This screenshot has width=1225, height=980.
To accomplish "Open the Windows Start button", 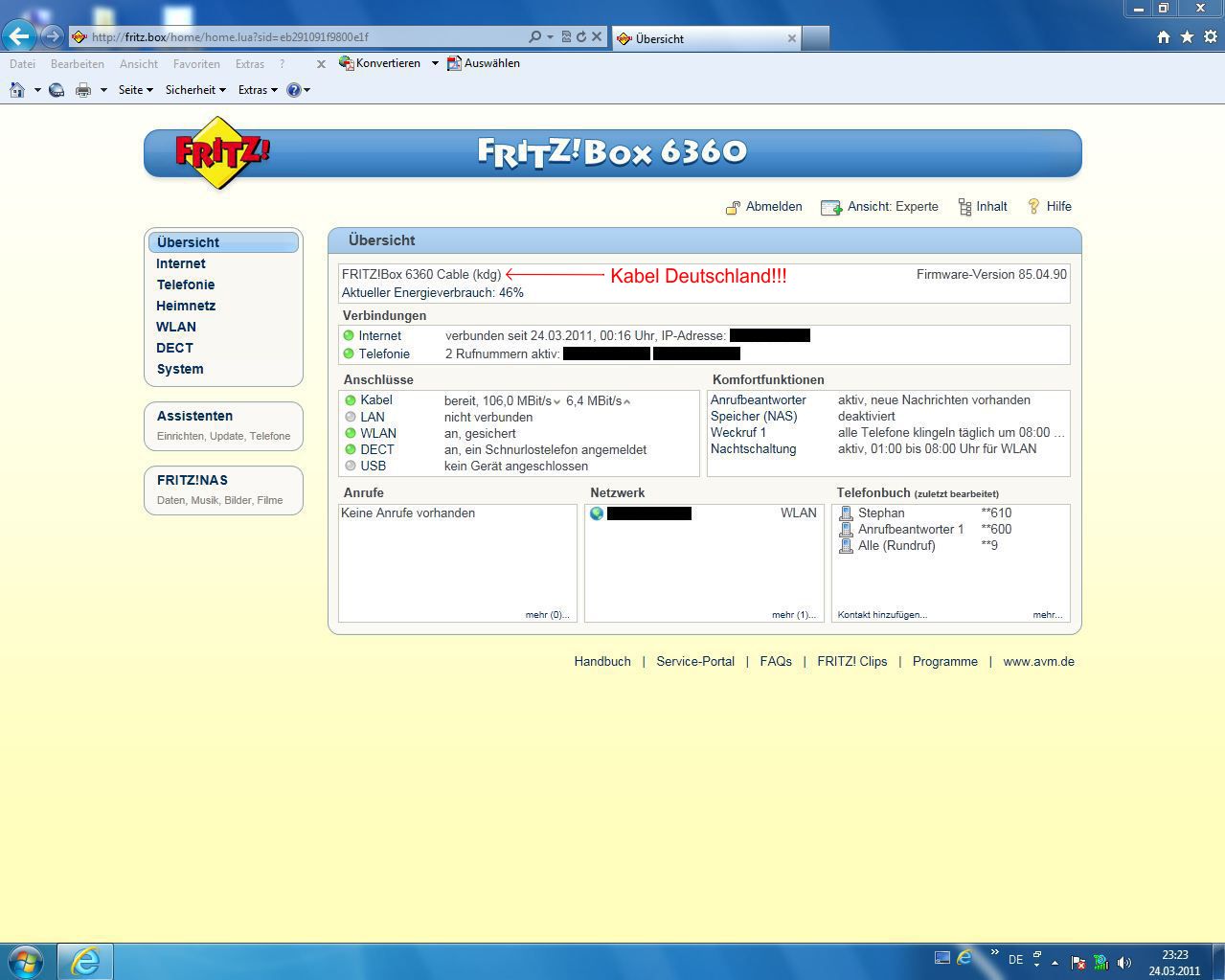I will 25,961.
